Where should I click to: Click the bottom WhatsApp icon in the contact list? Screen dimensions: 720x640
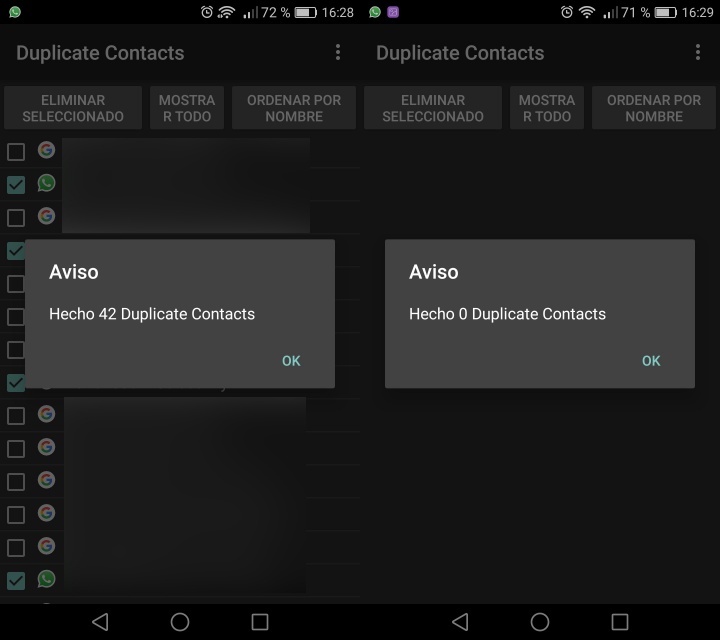pyautogui.click(x=46, y=579)
